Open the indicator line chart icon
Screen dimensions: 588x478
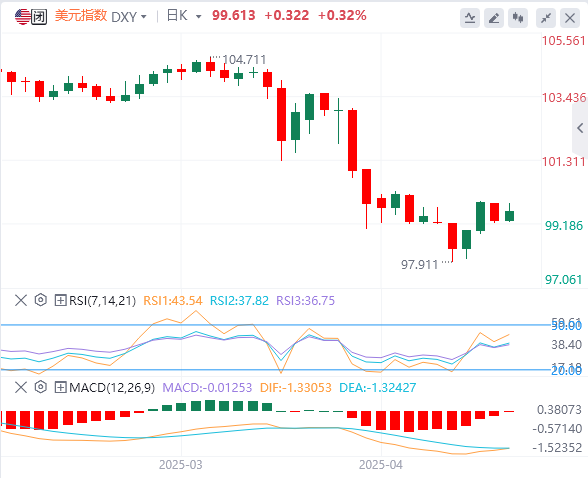coord(470,18)
